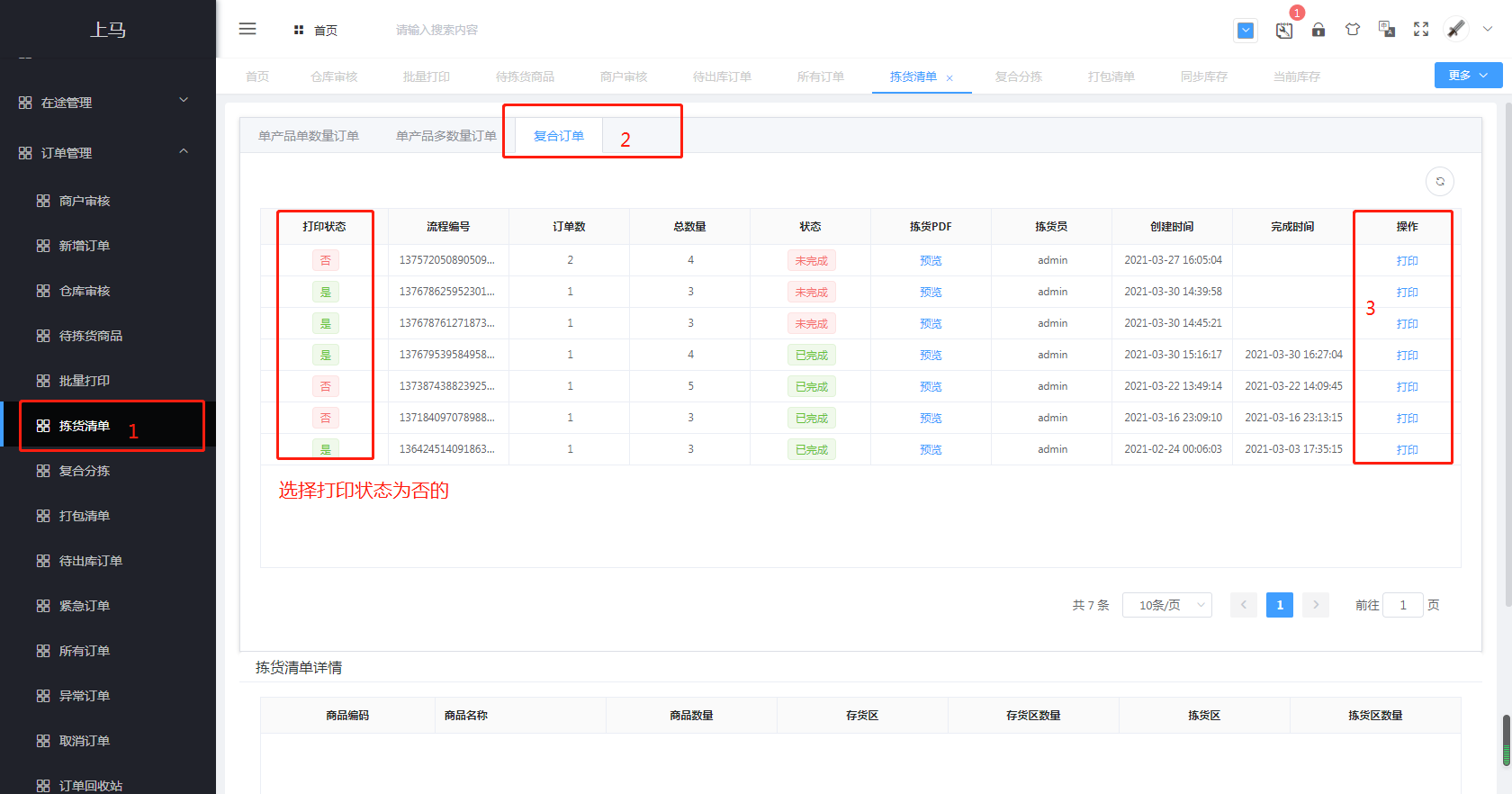
Task: Switch to the 复合分拣 top tab
Action: coord(1019,77)
